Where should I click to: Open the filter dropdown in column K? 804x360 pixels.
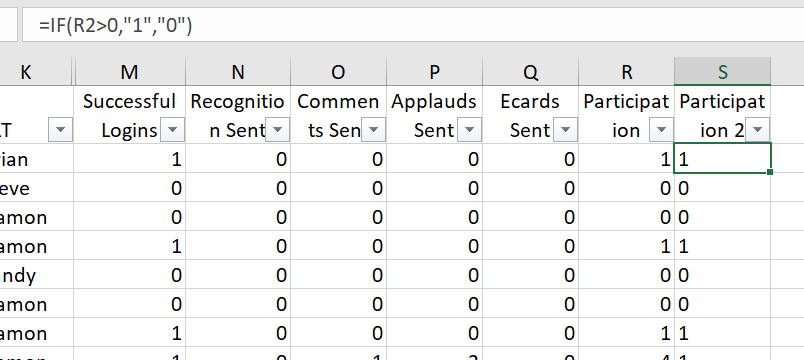click(61, 130)
